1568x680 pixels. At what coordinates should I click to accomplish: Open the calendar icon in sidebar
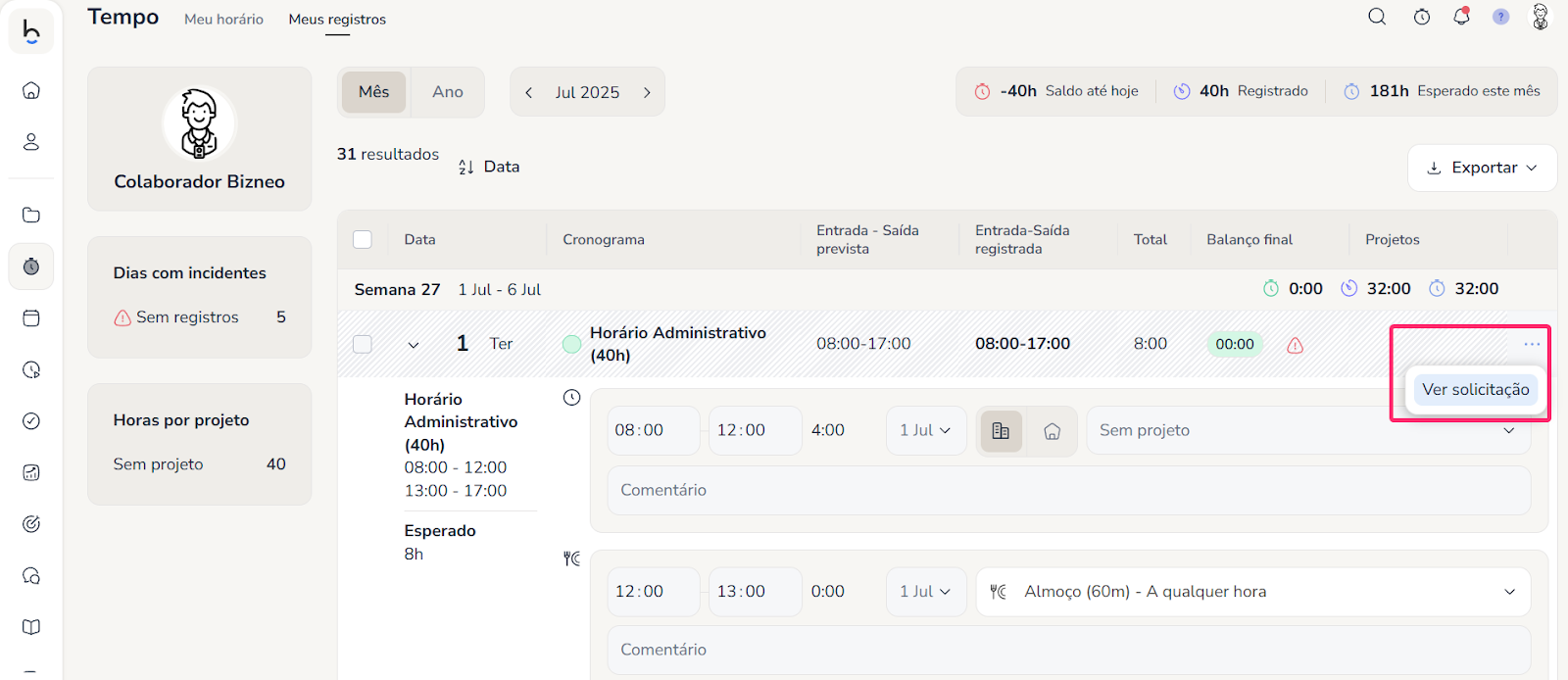click(x=31, y=318)
